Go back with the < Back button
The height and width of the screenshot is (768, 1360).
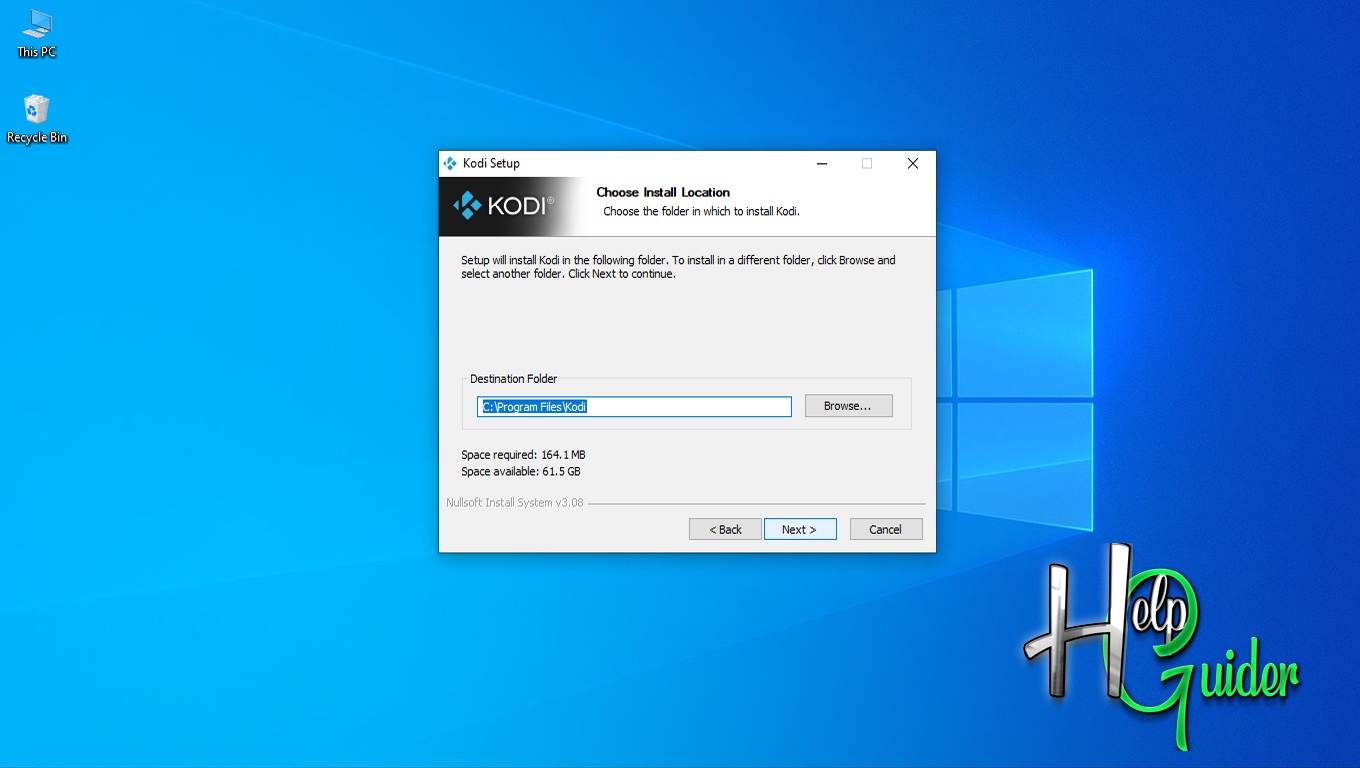point(725,529)
